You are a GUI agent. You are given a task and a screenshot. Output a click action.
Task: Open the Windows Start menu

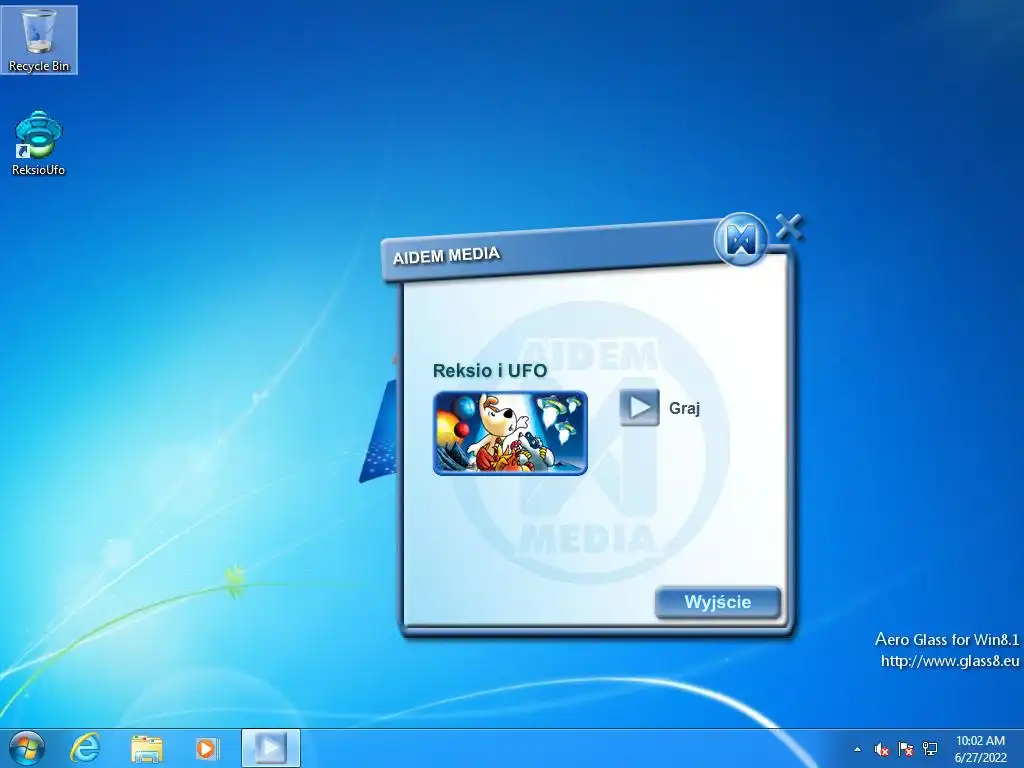tap(27, 748)
